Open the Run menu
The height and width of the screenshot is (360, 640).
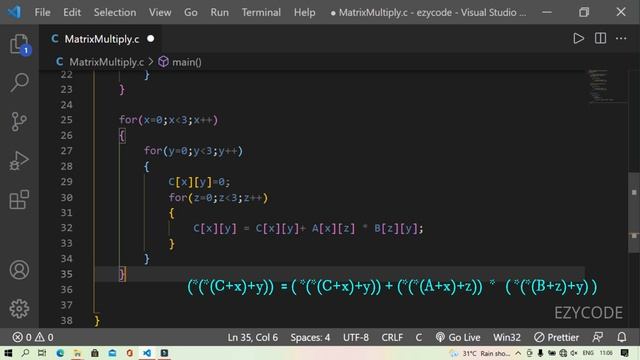pos(220,12)
